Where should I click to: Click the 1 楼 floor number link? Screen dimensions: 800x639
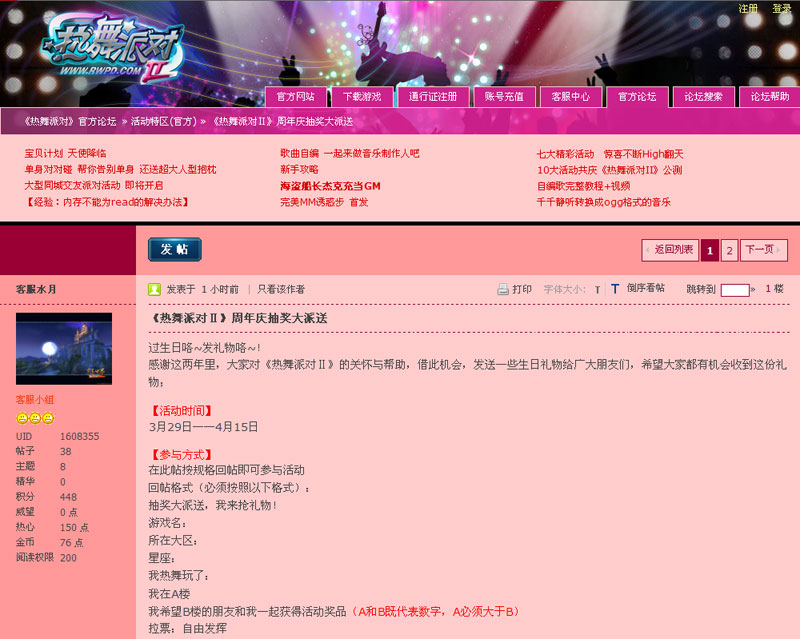[x=774, y=289]
